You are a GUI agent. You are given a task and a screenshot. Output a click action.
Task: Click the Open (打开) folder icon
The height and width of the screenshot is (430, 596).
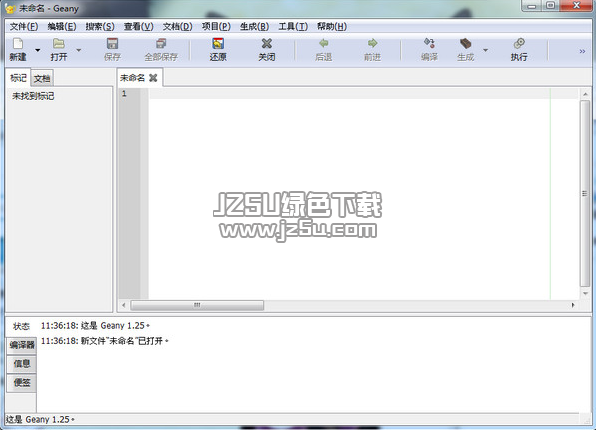pyautogui.click(x=59, y=44)
